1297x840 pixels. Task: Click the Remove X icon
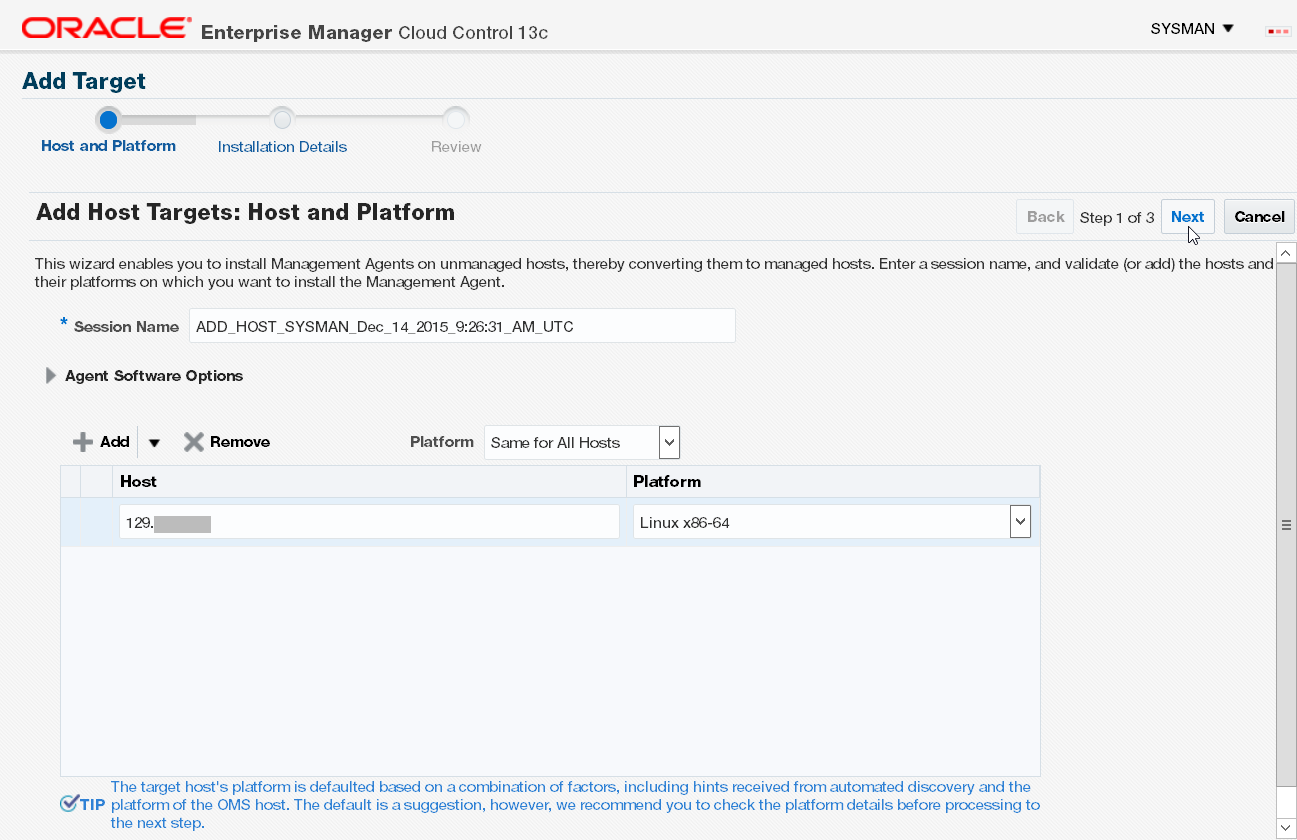(x=194, y=442)
